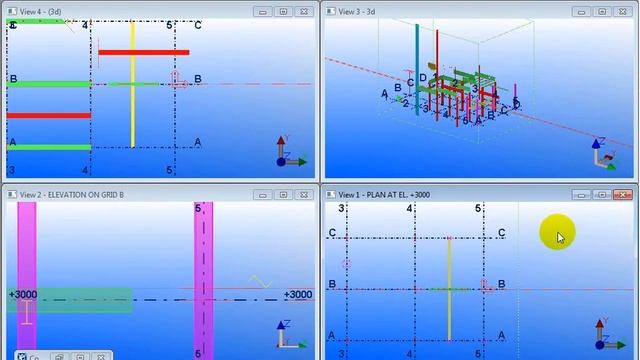Image resolution: width=640 pixels, height=360 pixels.
Task: Click the coordinate axes symbol in View 3
Action: tap(605, 154)
